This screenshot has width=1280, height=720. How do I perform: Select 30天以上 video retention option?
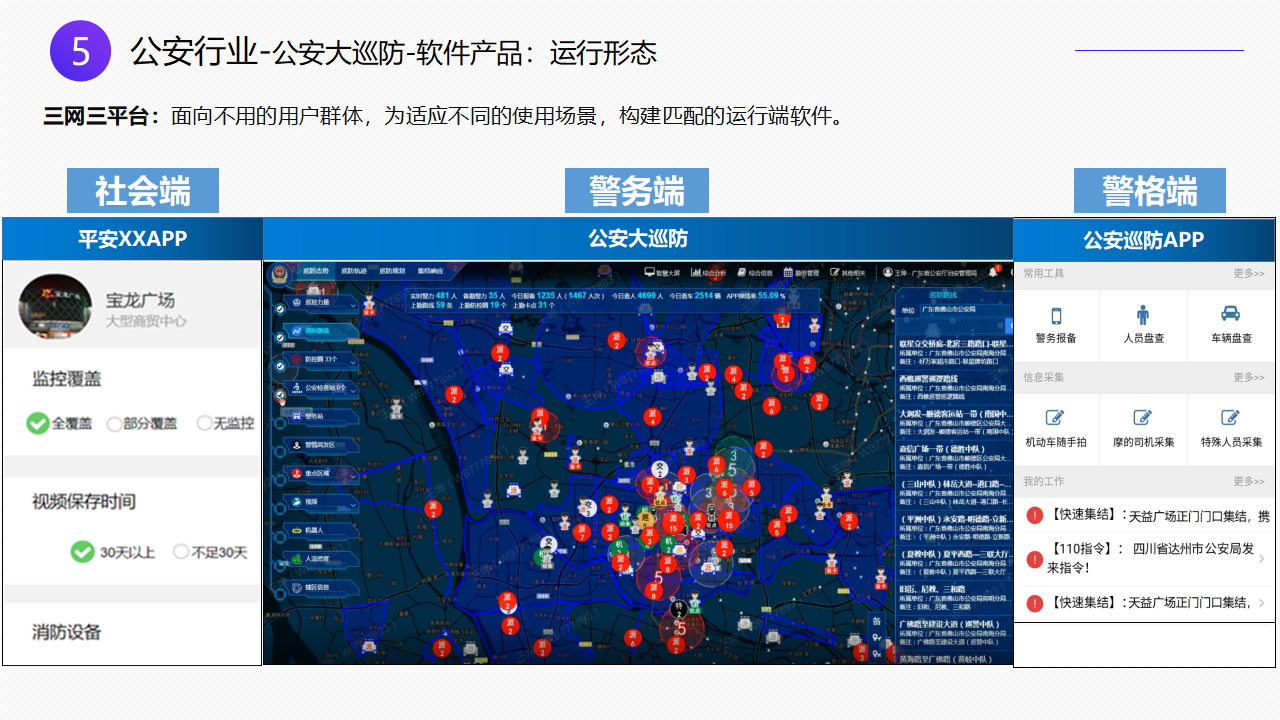coord(112,551)
